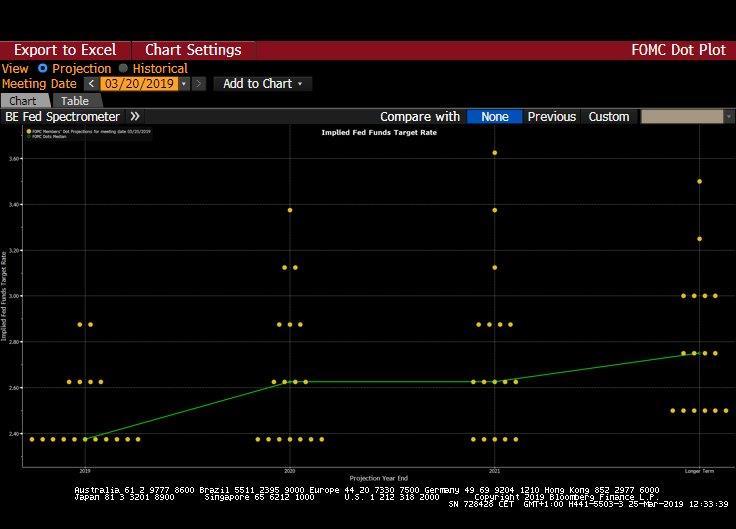Click the chart legend box
The image size is (736, 529).
tap(88, 134)
